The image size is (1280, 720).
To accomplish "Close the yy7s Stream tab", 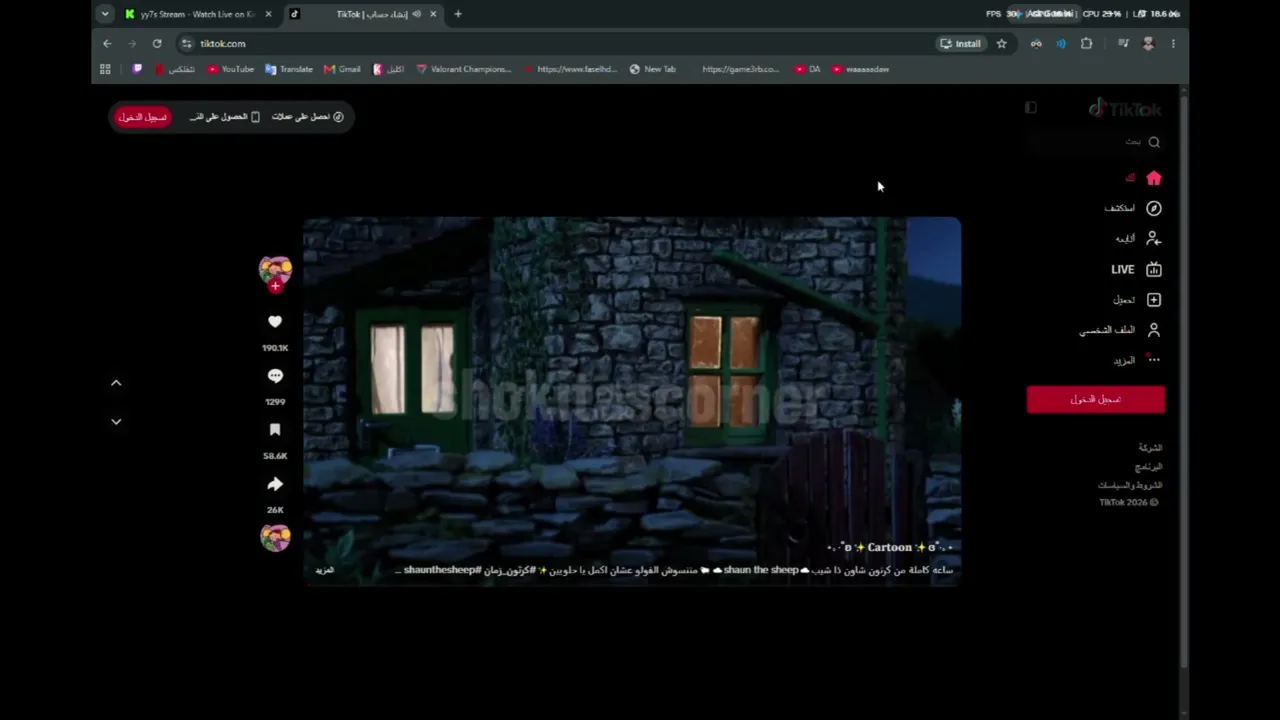I will tap(268, 14).
